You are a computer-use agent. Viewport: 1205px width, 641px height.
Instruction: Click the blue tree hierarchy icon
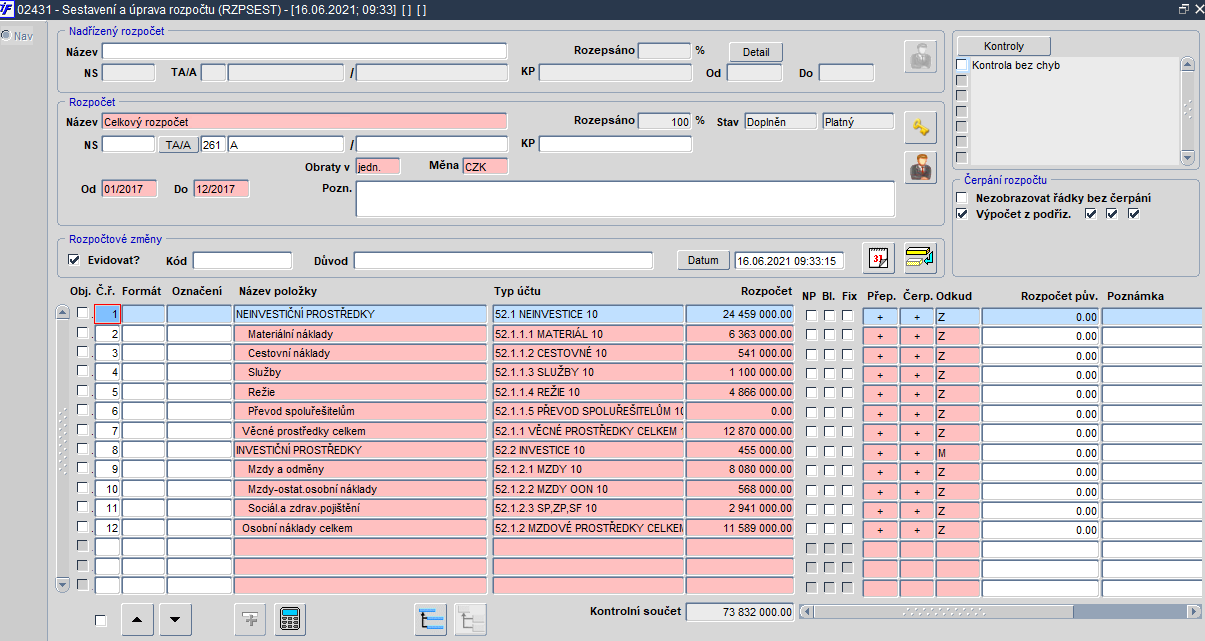[431, 619]
